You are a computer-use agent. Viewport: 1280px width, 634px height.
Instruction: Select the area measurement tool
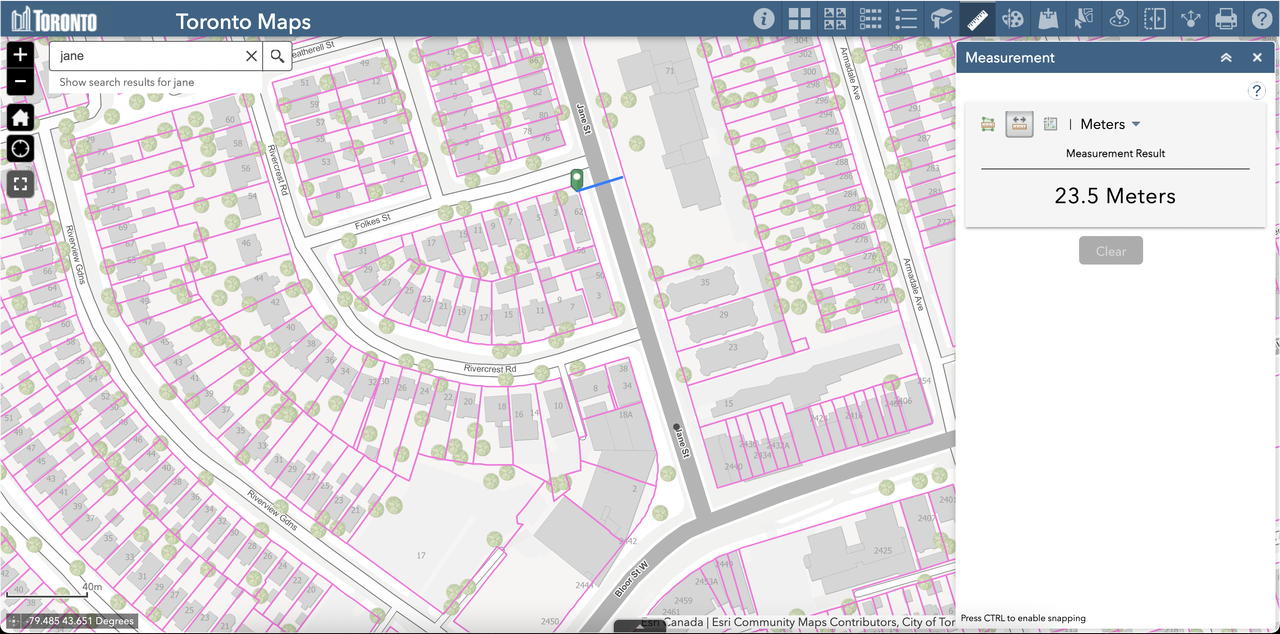(x=988, y=124)
